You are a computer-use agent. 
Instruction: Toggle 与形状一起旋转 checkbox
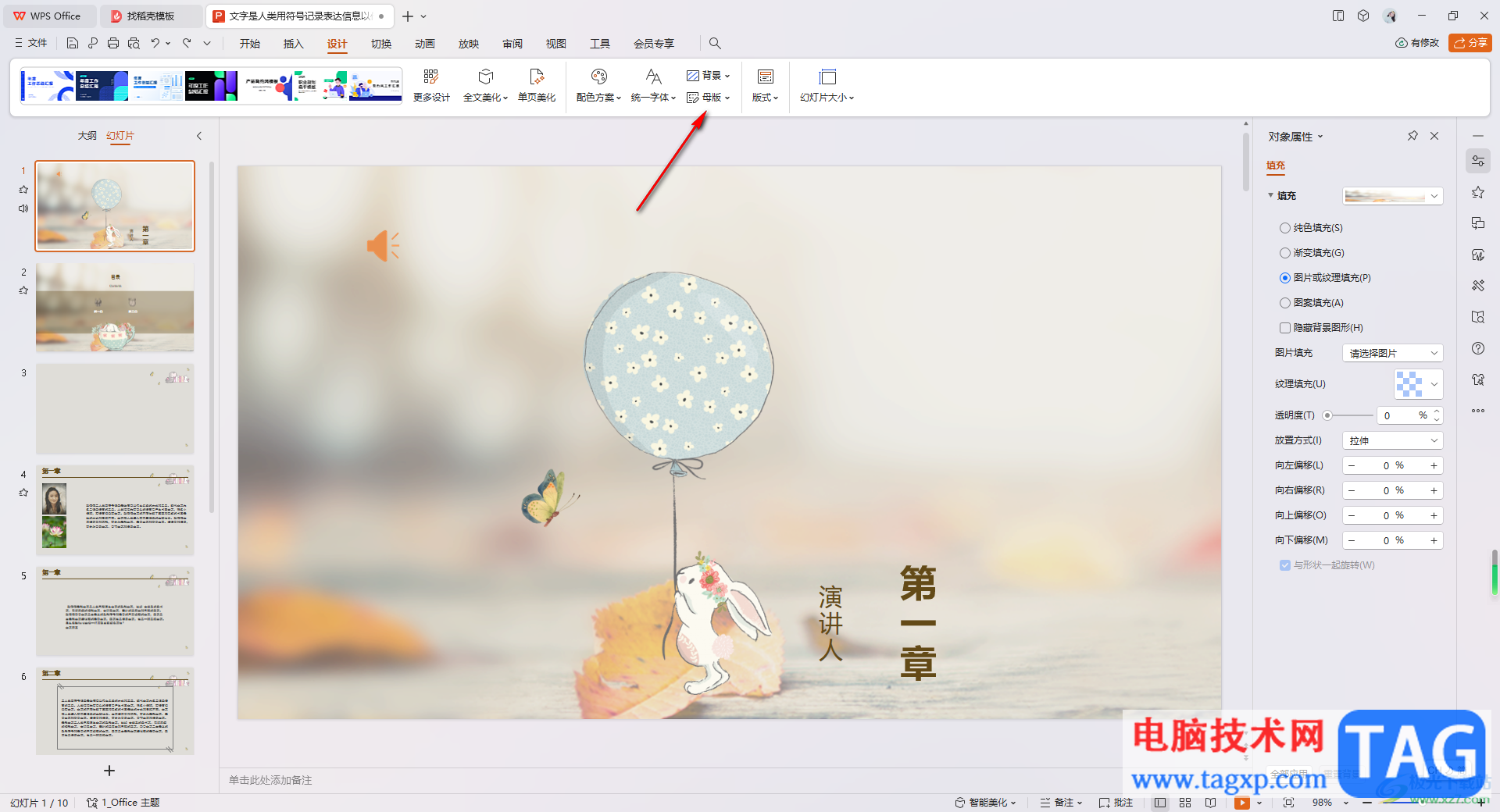[1285, 565]
